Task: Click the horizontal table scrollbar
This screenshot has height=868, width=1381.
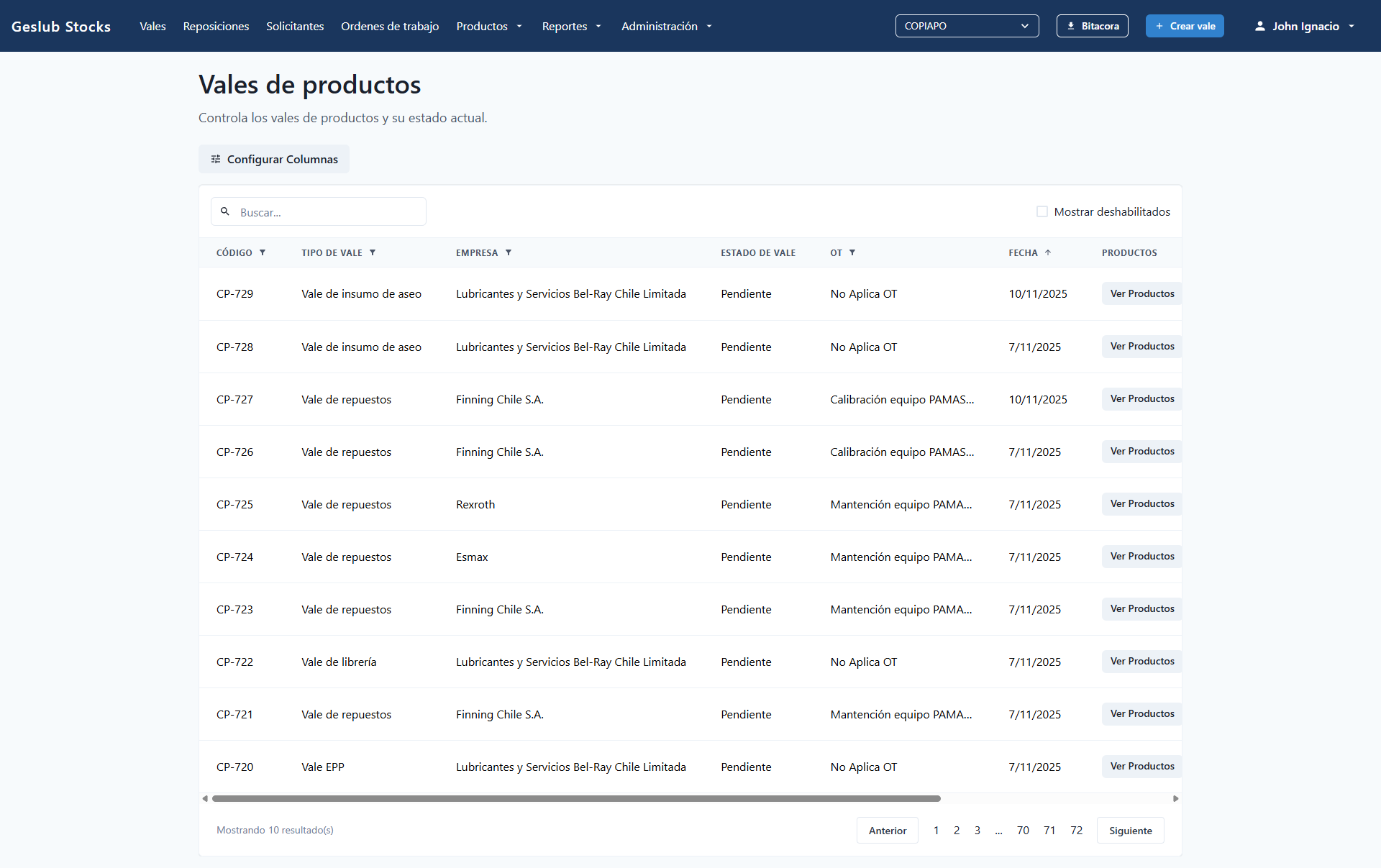Action: click(x=575, y=798)
